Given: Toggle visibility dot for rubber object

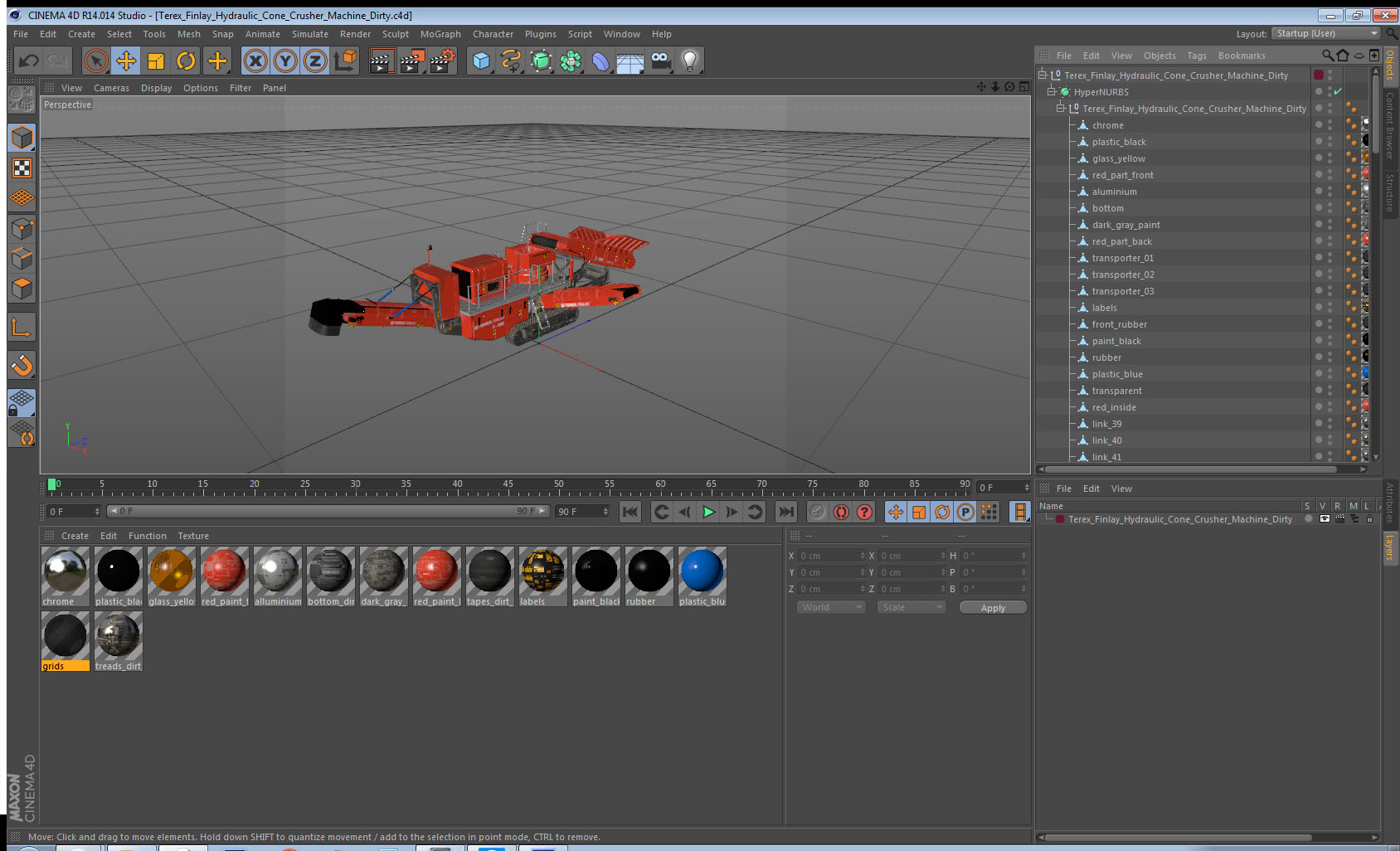Looking at the screenshot, I should point(1319,357).
